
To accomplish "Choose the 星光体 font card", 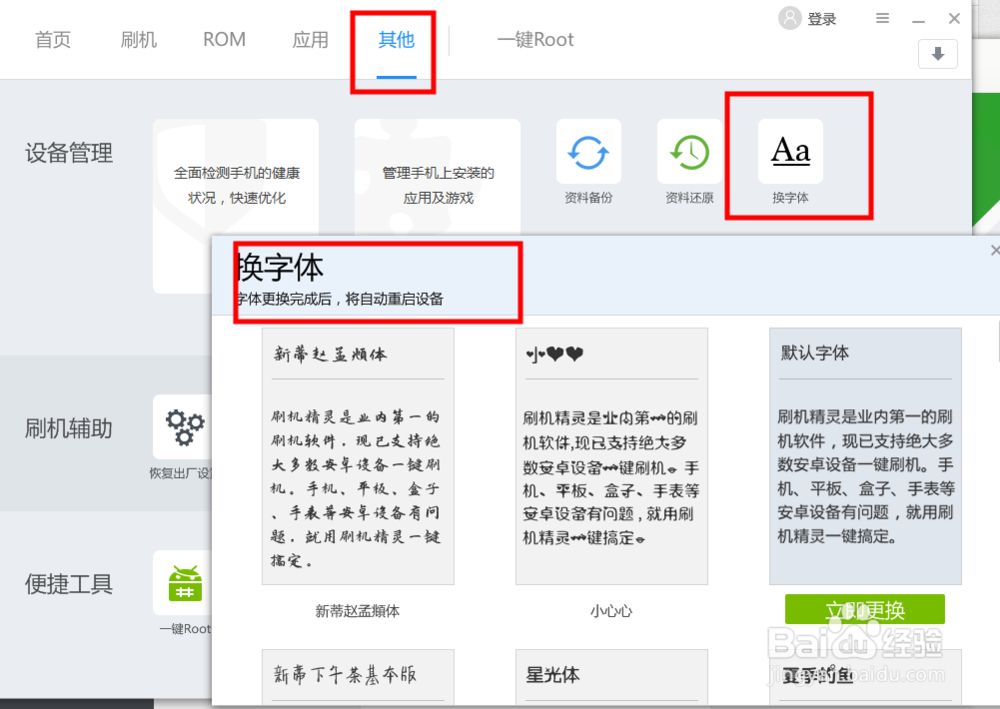I will pyautogui.click(x=612, y=677).
